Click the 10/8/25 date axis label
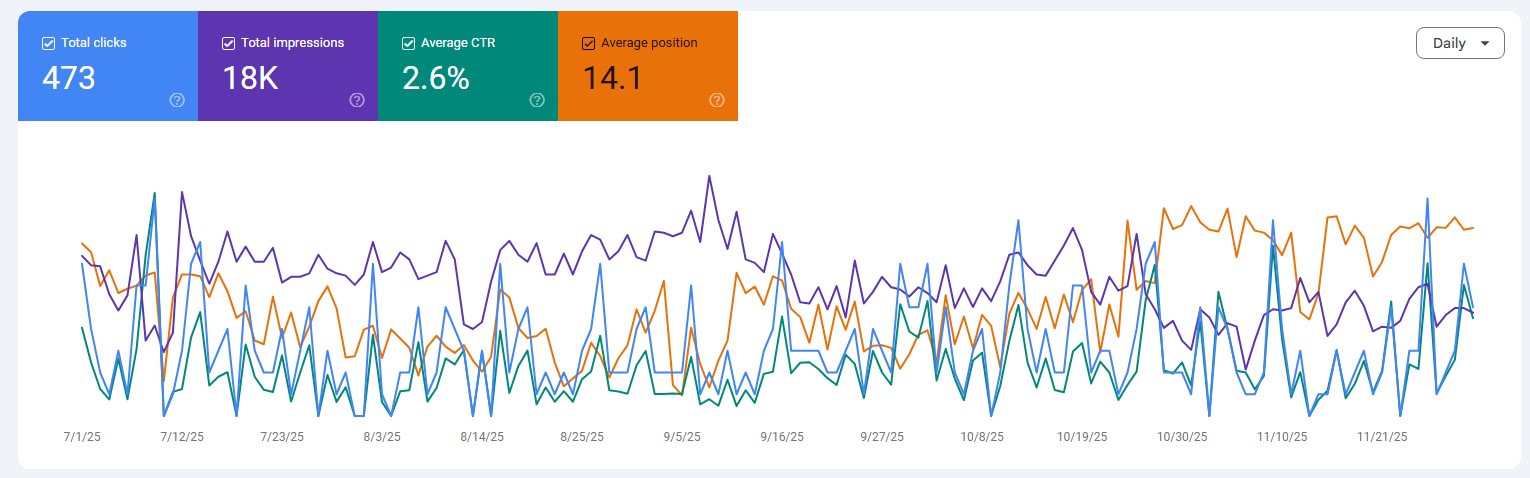The width and height of the screenshot is (1530, 478). (x=982, y=437)
